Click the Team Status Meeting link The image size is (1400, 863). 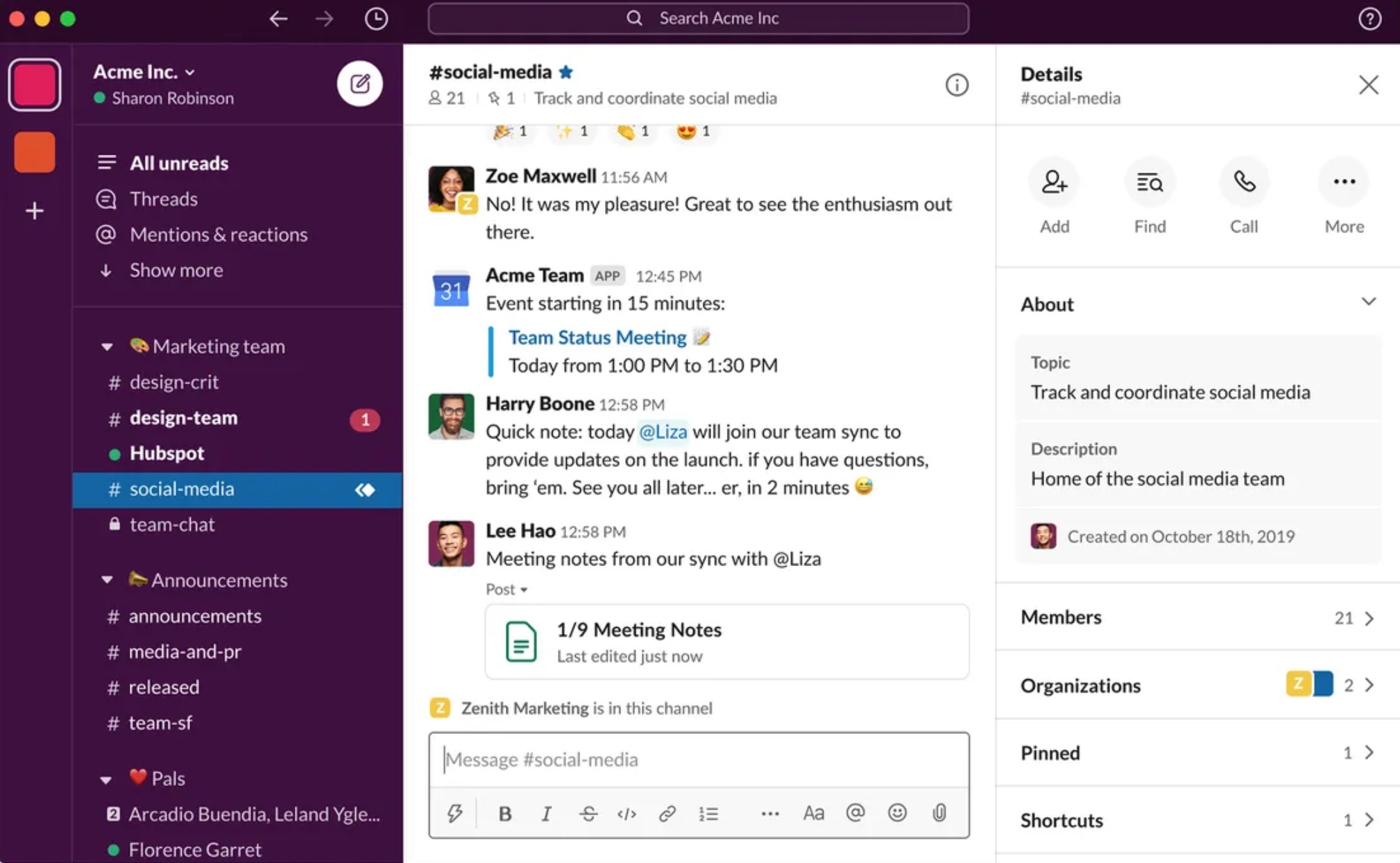click(x=596, y=337)
